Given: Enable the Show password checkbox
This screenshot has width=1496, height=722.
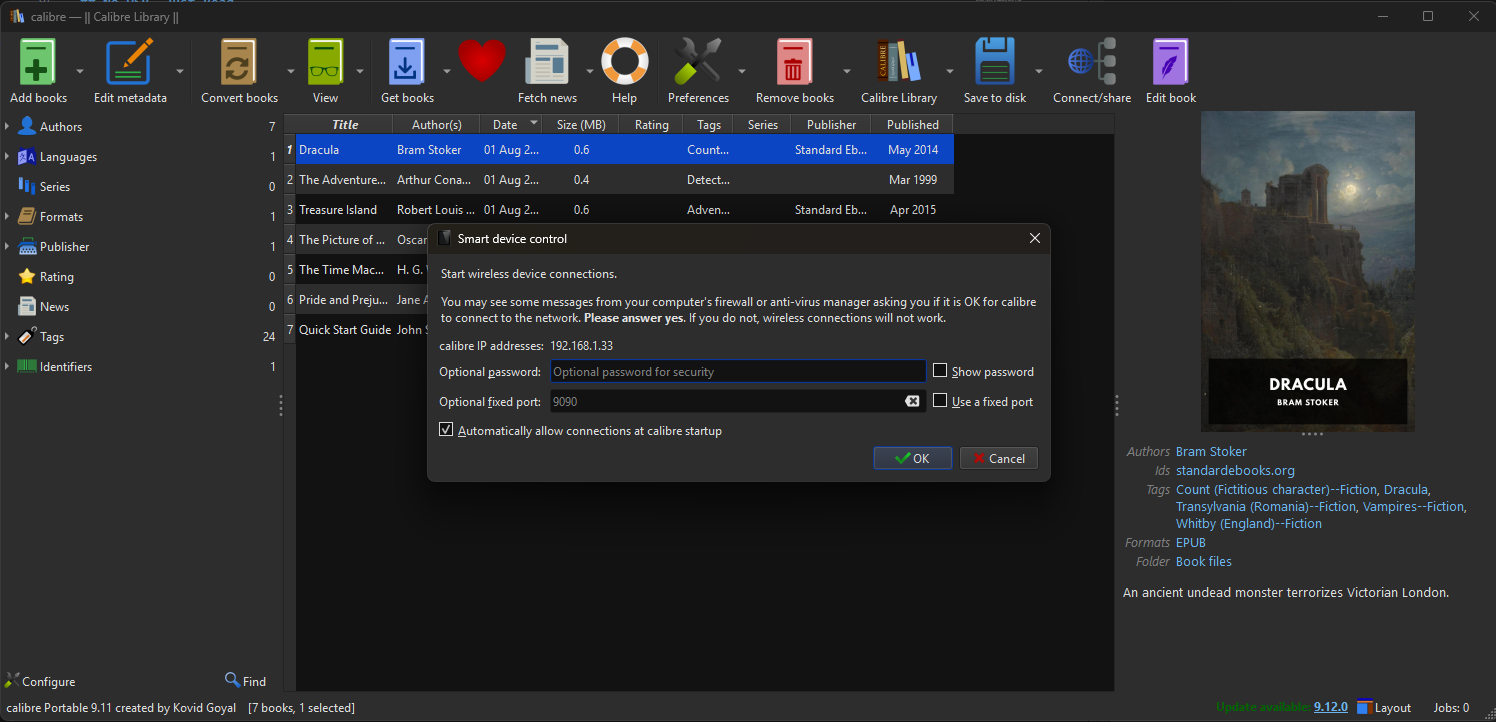Looking at the screenshot, I should [940, 371].
